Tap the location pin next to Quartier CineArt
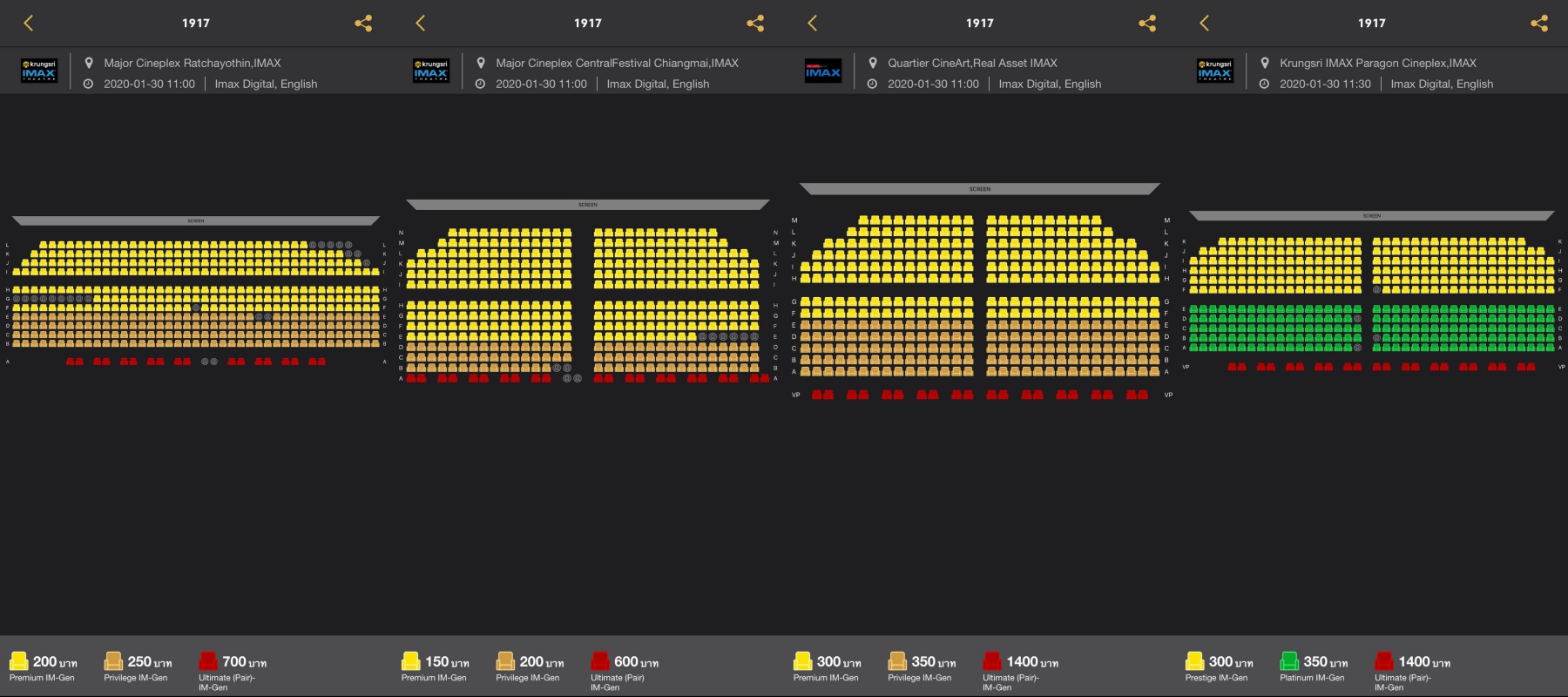The width and height of the screenshot is (1568, 697). click(x=873, y=63)
